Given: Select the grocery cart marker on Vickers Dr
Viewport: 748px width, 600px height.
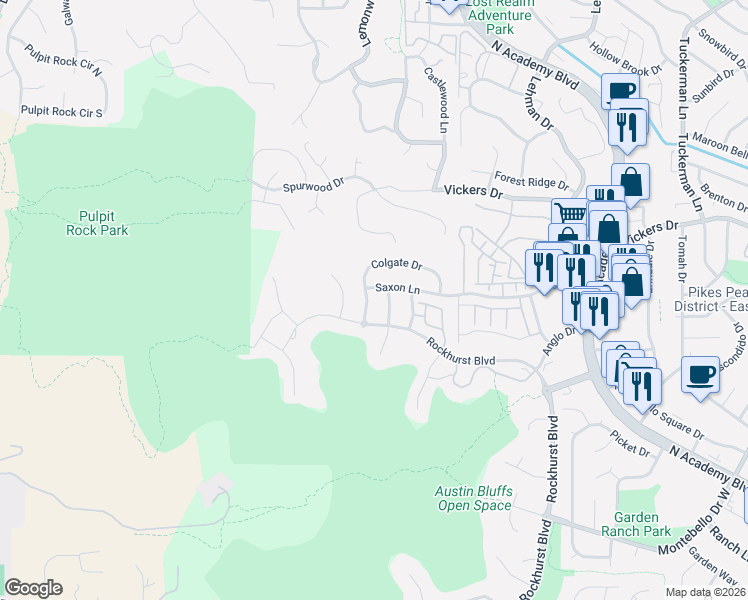Looking at the screenshot, I should [x=569, y=212].
